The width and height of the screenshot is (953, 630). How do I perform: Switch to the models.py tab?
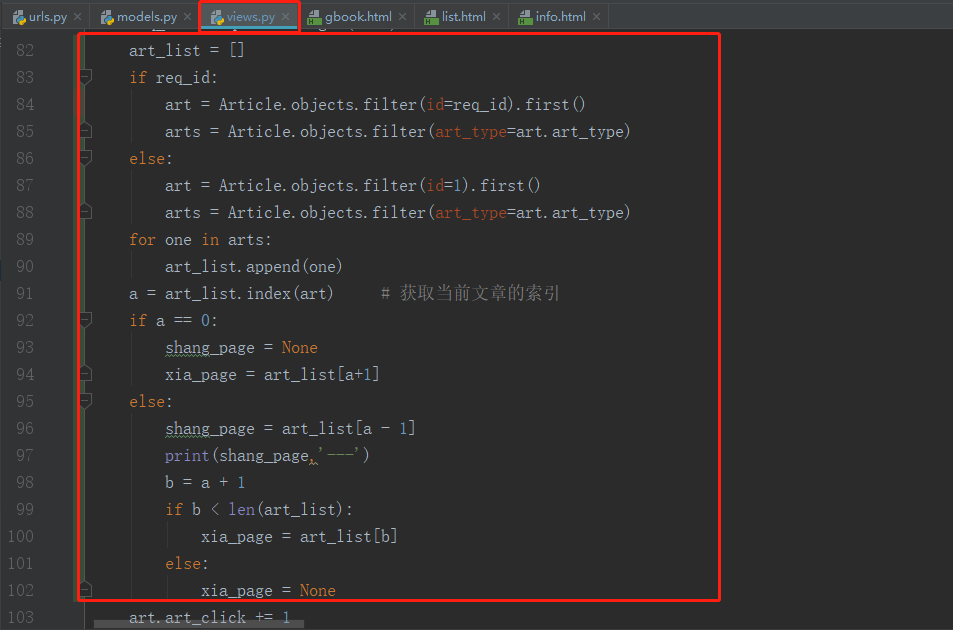tap(146, 17)
